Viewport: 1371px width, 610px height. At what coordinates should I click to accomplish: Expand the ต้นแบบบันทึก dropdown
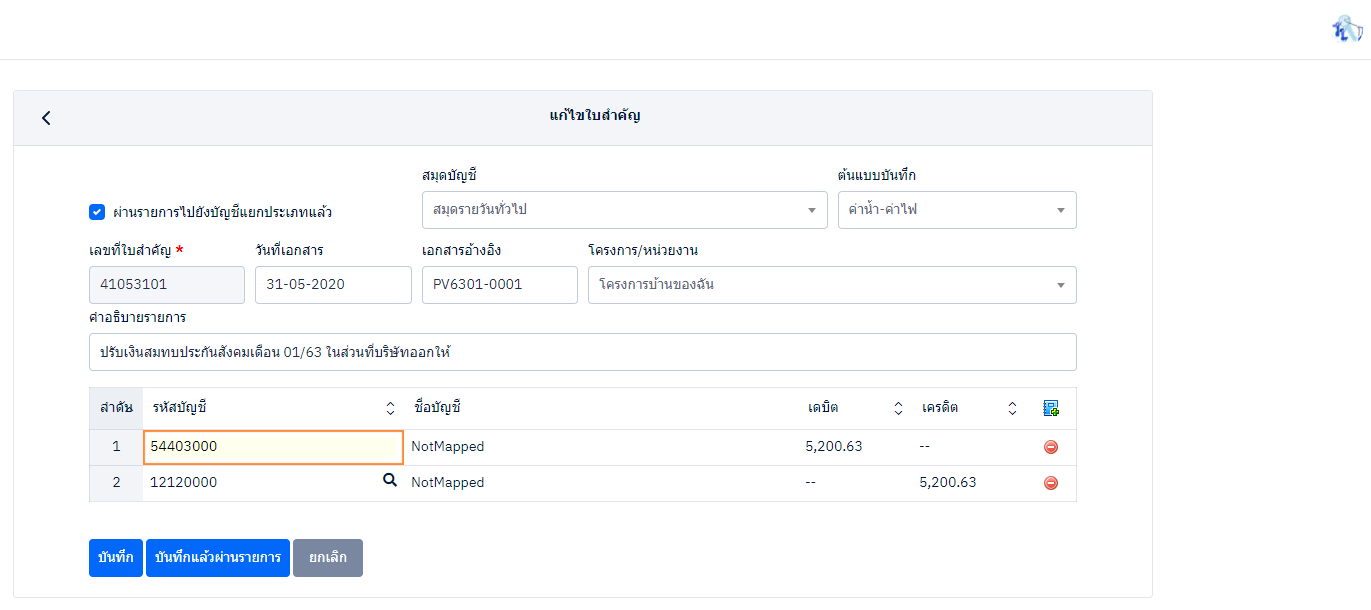coord(956,210)
